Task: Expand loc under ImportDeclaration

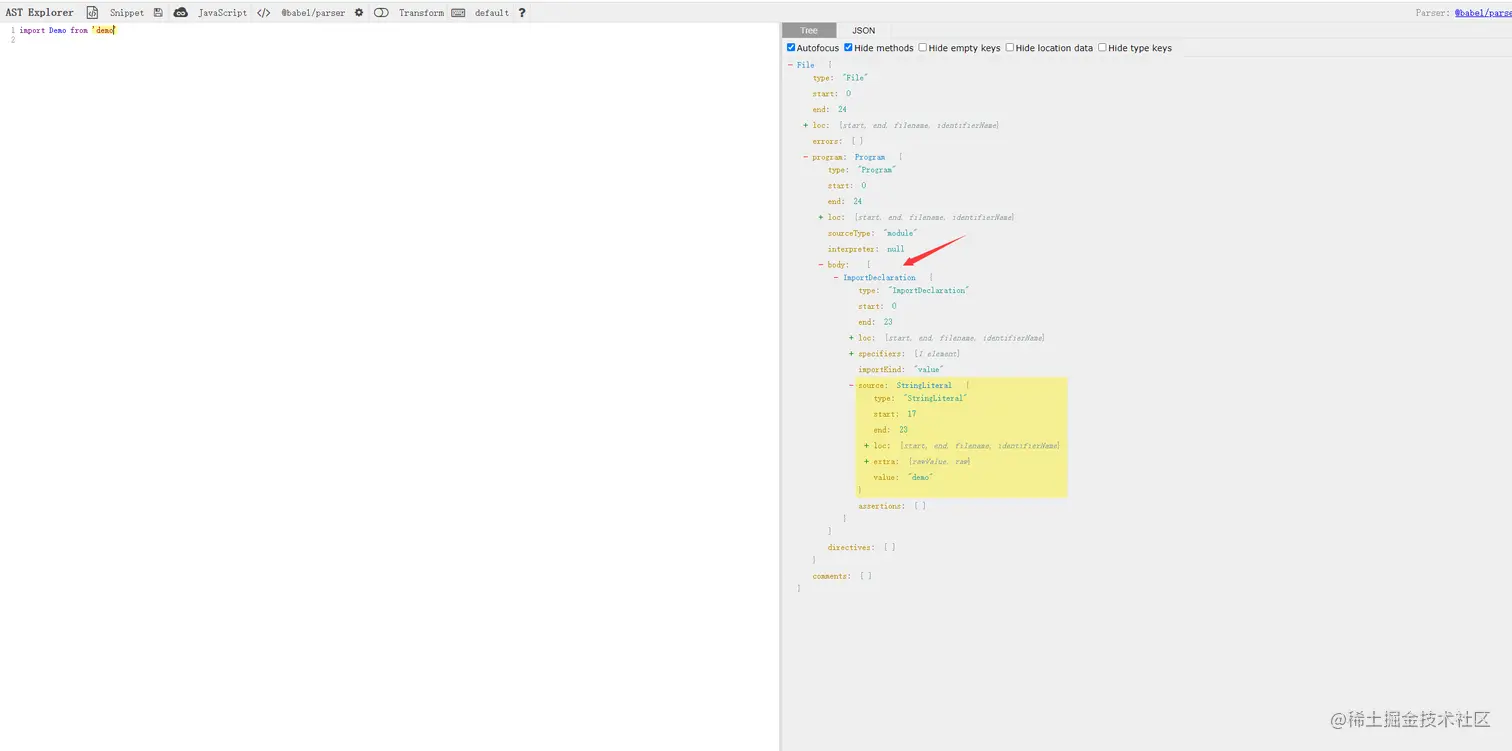Action: 851,338
